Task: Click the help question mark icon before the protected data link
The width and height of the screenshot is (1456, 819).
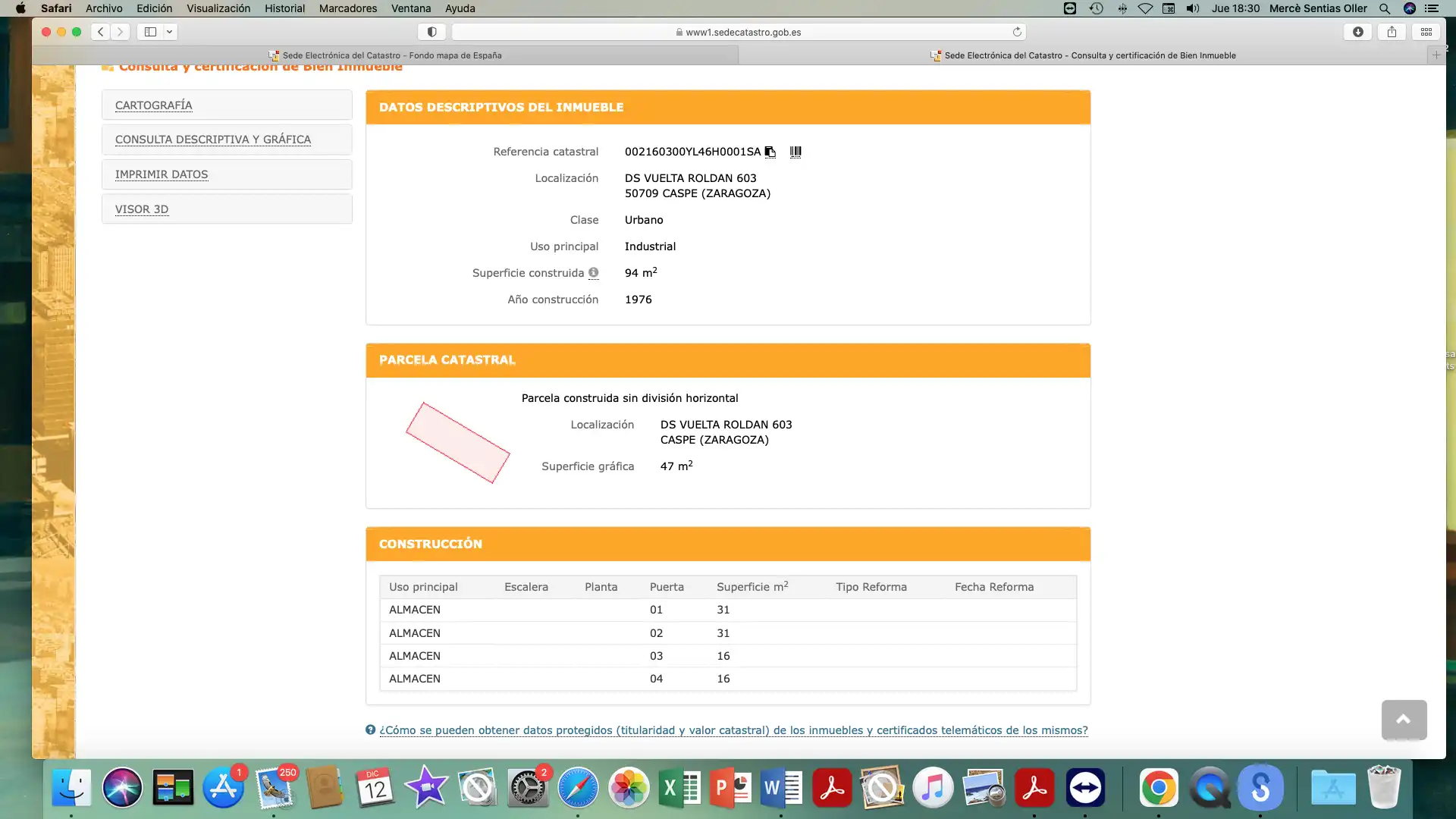Action: [370, 730]
